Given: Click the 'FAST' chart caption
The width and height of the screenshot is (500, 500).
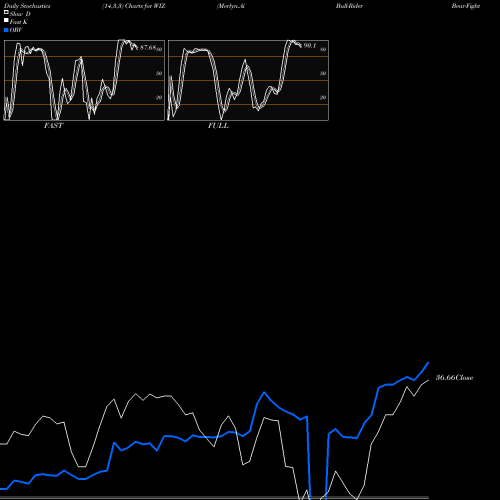Looking at the screenshot, I should pyautogui.click(x=53, y=126).
